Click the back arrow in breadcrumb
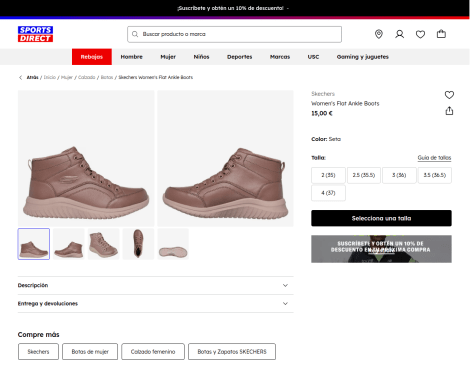The height and width of the screenshot is (380, 475). click(21, 77)
